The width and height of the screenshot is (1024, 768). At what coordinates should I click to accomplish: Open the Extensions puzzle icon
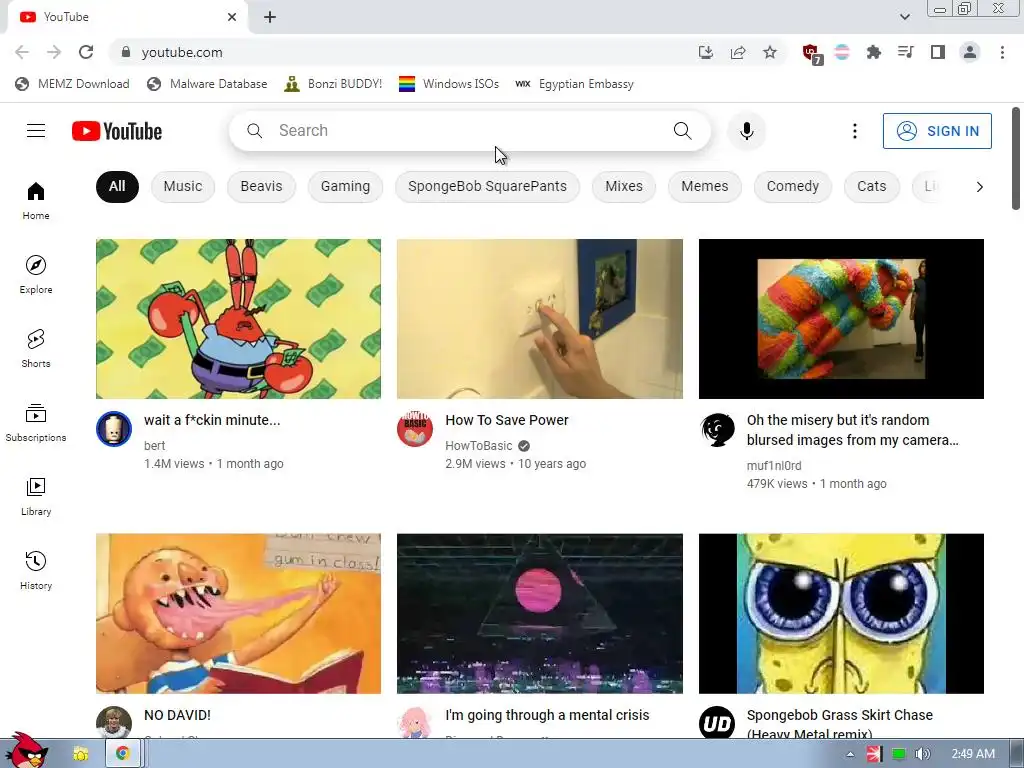pyautogui.click(x=873, y=52)
